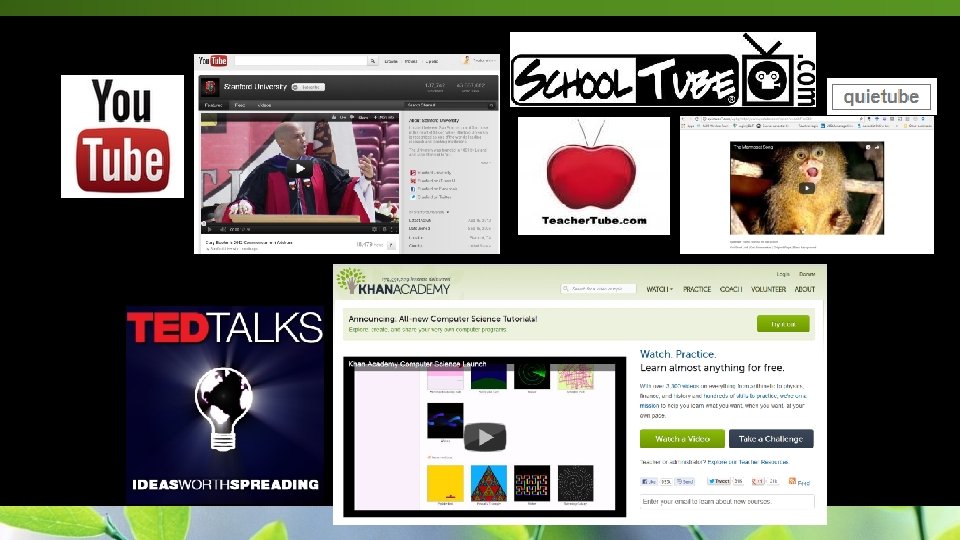Click the quietube logo box
Image resolution: width=960 pixels, height=540 pixels.
pyautogui.click(x=881, y=97)
